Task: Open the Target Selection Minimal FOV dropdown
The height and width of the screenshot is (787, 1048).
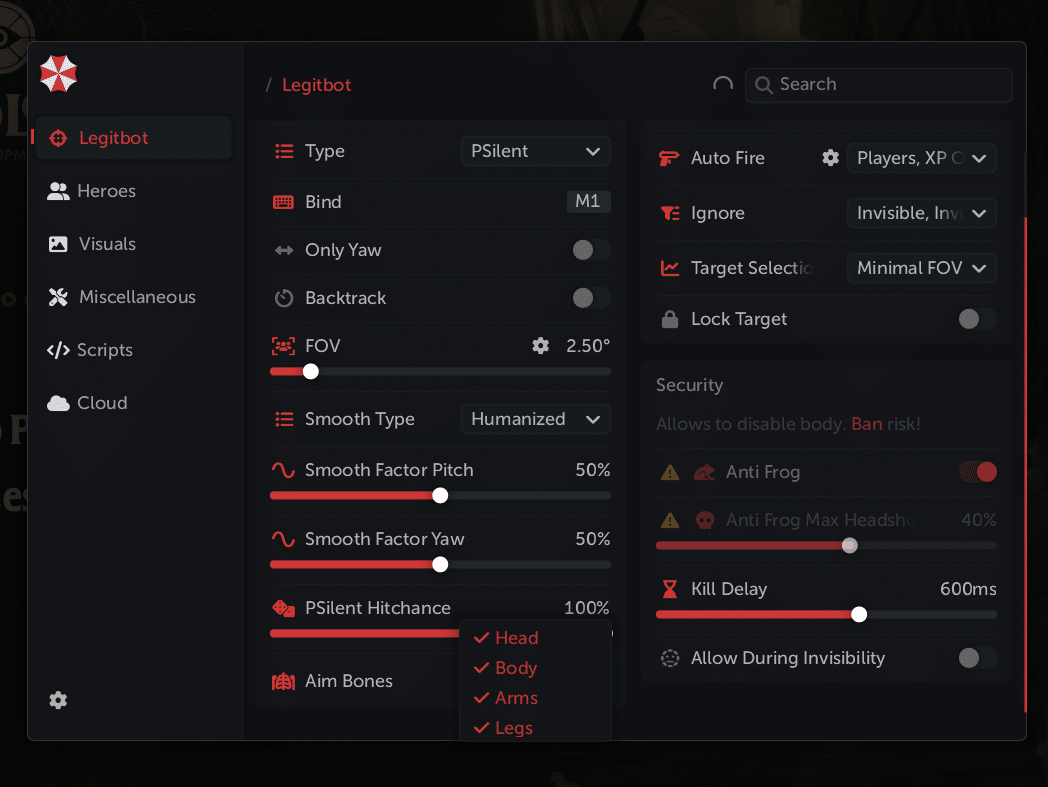Action: tap(921, 268)
